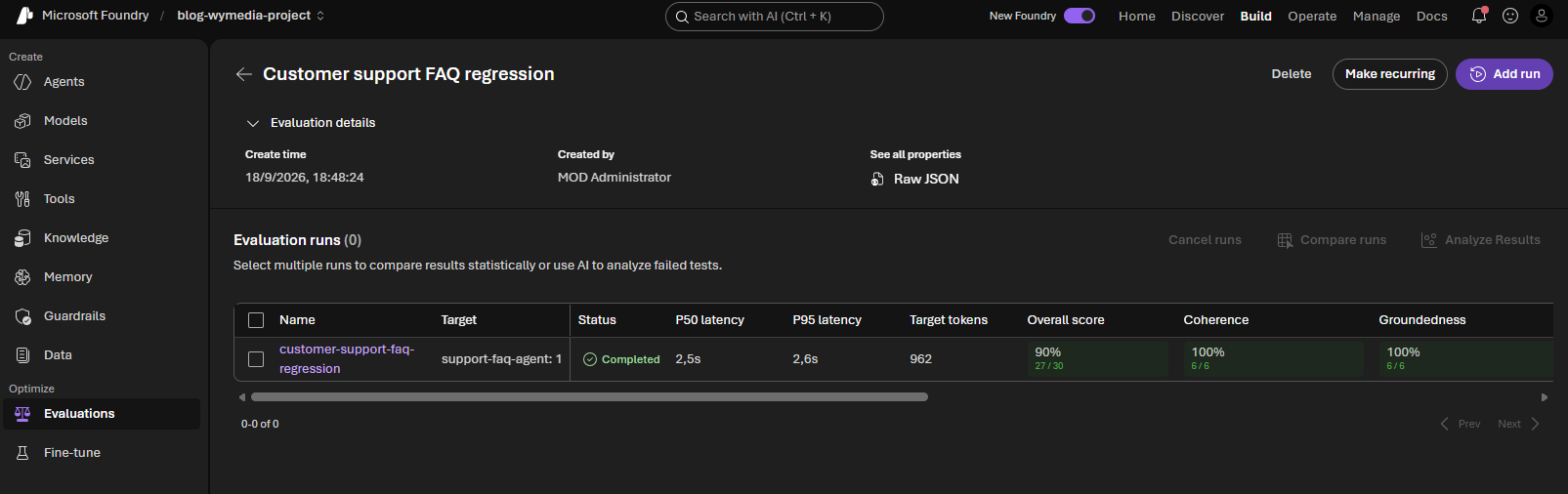Click the play icon in Add run
Image resolution: width=1568 pixels, height=494 pixels.
[x=1478, y=74]
